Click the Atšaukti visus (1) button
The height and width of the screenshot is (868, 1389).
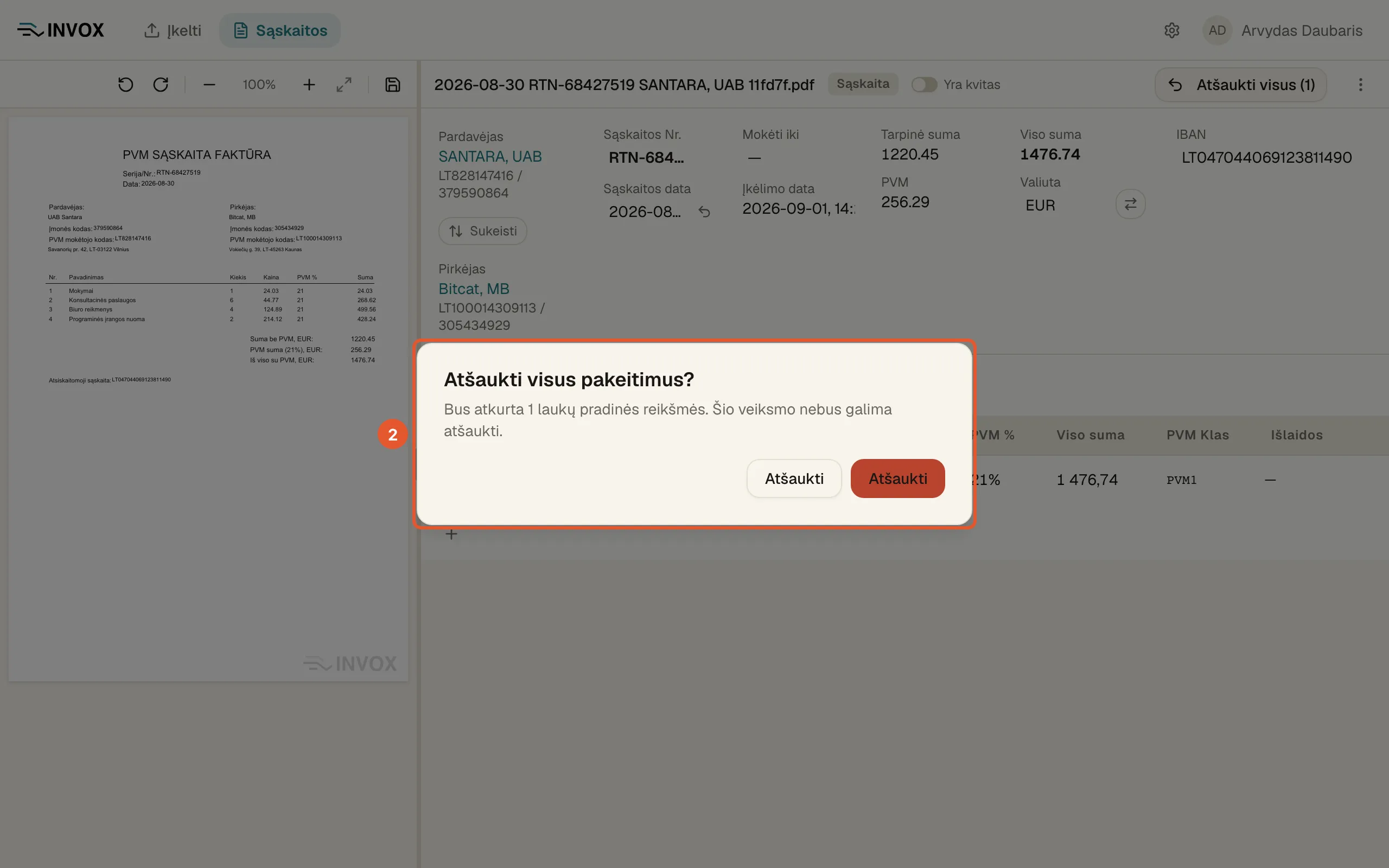click(x=1240, y=85)
